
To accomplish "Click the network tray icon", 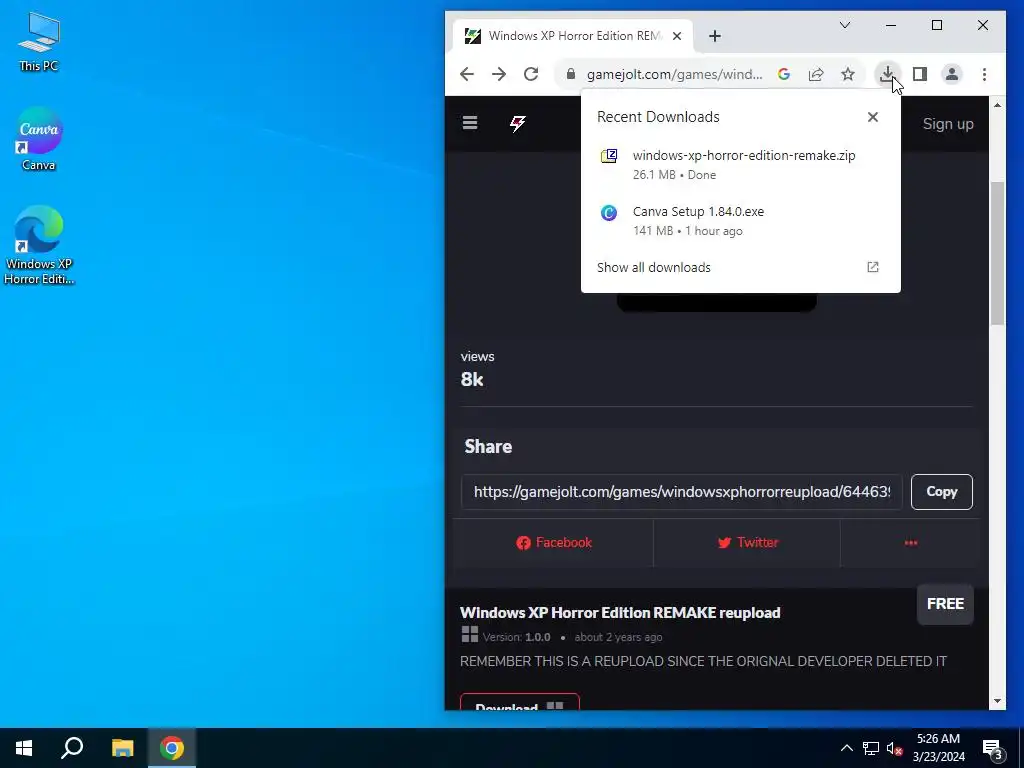I will click(x=871, y=748).
